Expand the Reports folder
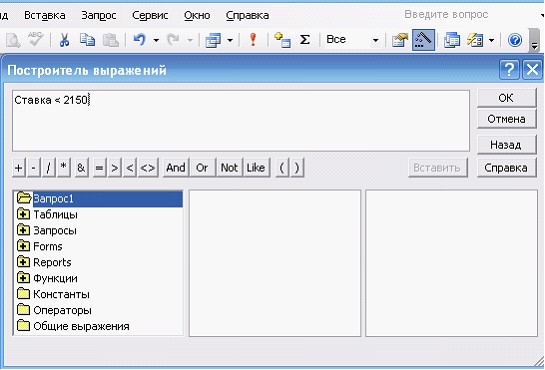The image size is (545, 370). [23, 262]
